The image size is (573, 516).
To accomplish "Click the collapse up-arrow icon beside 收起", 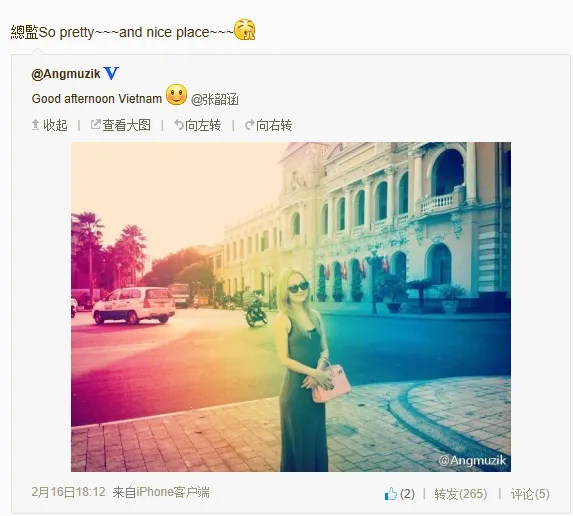I will tap(35, 125).
